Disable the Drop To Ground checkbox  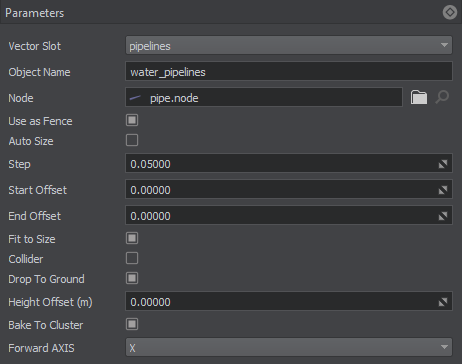click(132, 278)
